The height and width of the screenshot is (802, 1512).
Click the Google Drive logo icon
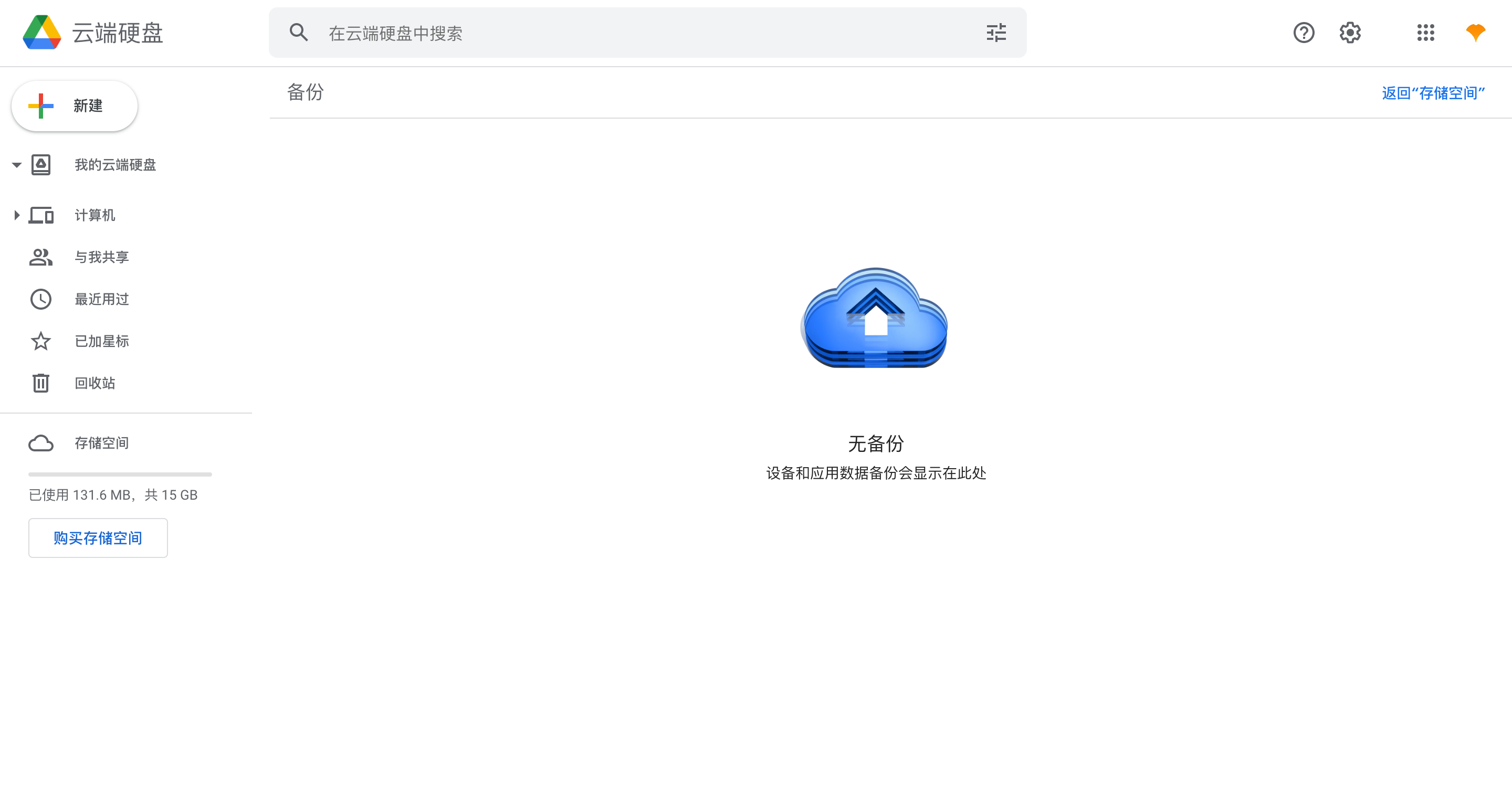42,33
